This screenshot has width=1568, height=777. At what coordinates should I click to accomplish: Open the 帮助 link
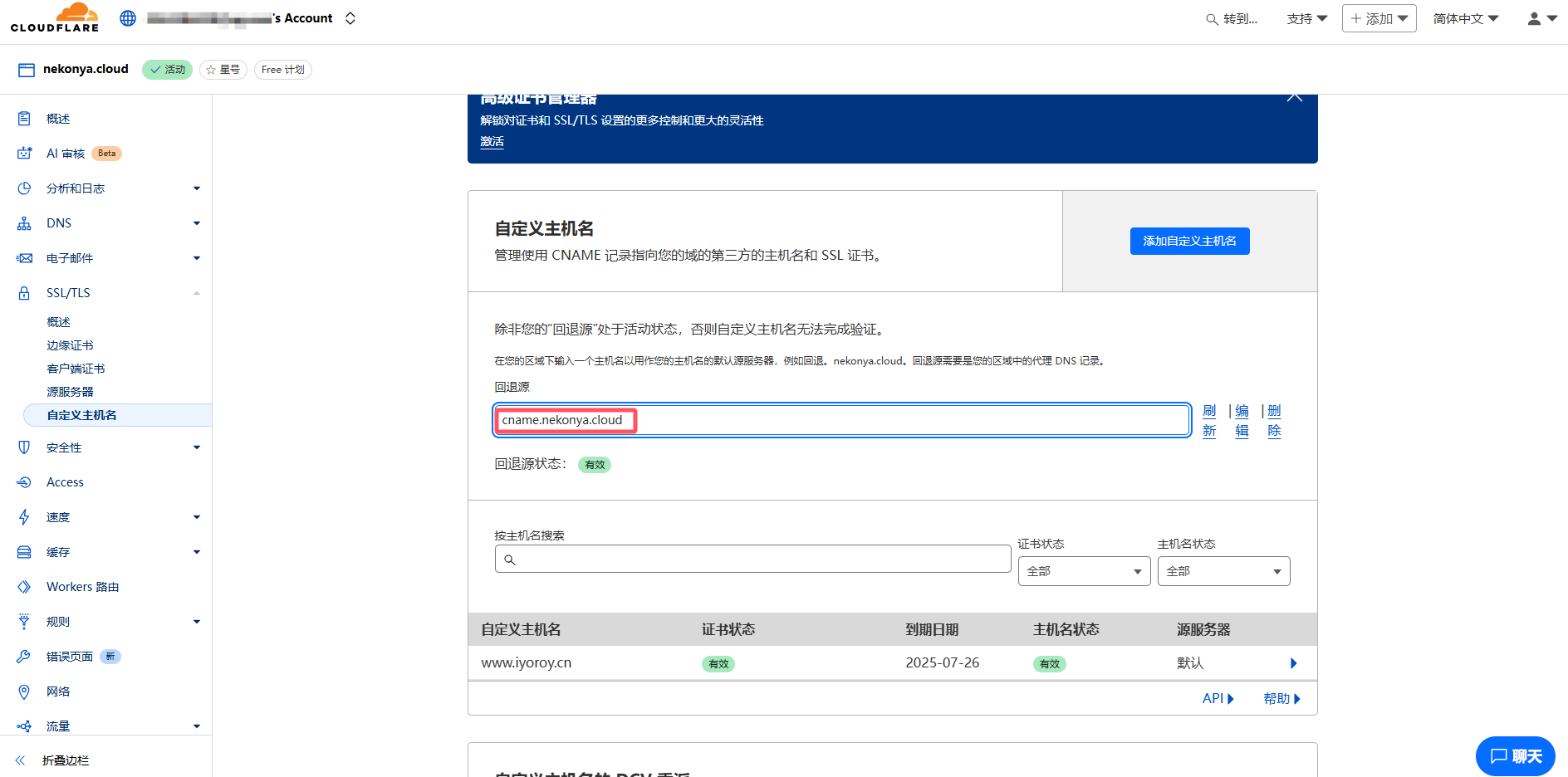pyautogui.click(x=1281, y=698)
